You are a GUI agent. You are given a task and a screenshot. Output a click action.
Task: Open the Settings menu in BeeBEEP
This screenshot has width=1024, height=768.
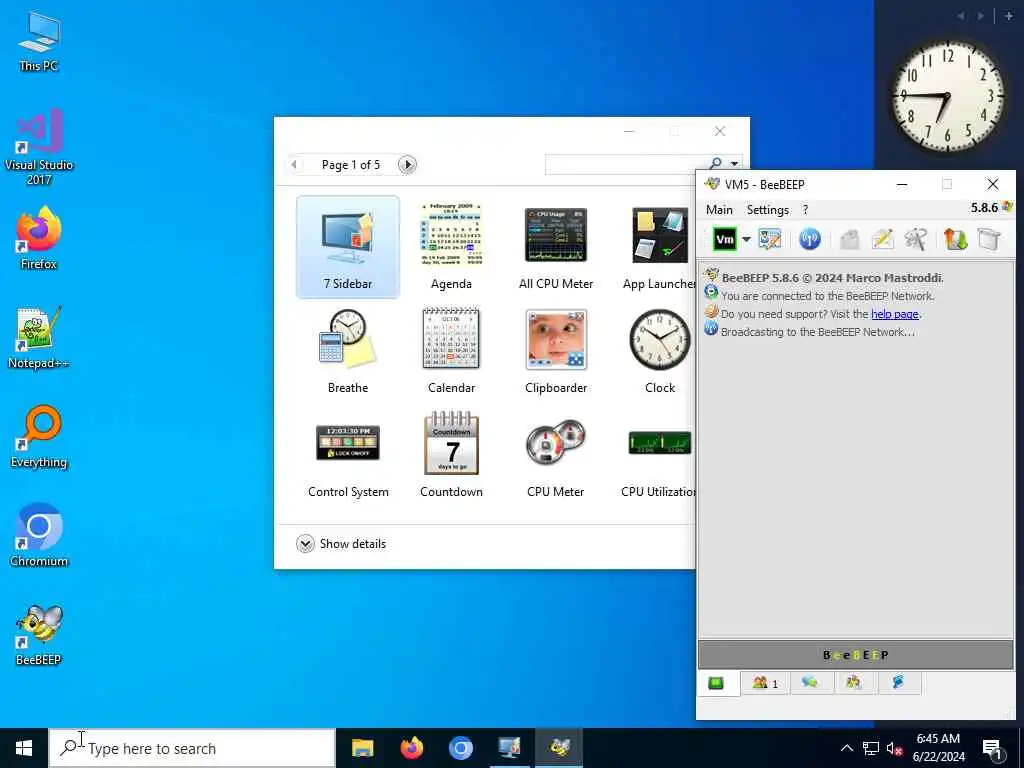point(767,210)
